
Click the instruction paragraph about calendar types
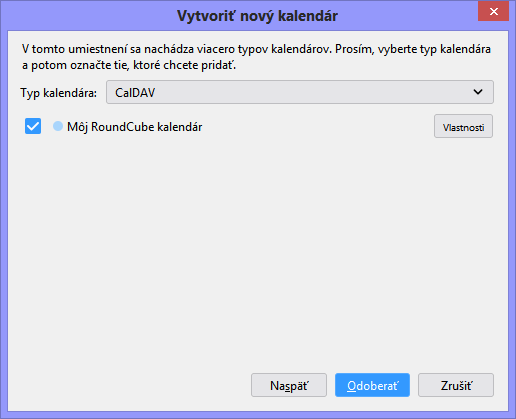tap(256, 57)
